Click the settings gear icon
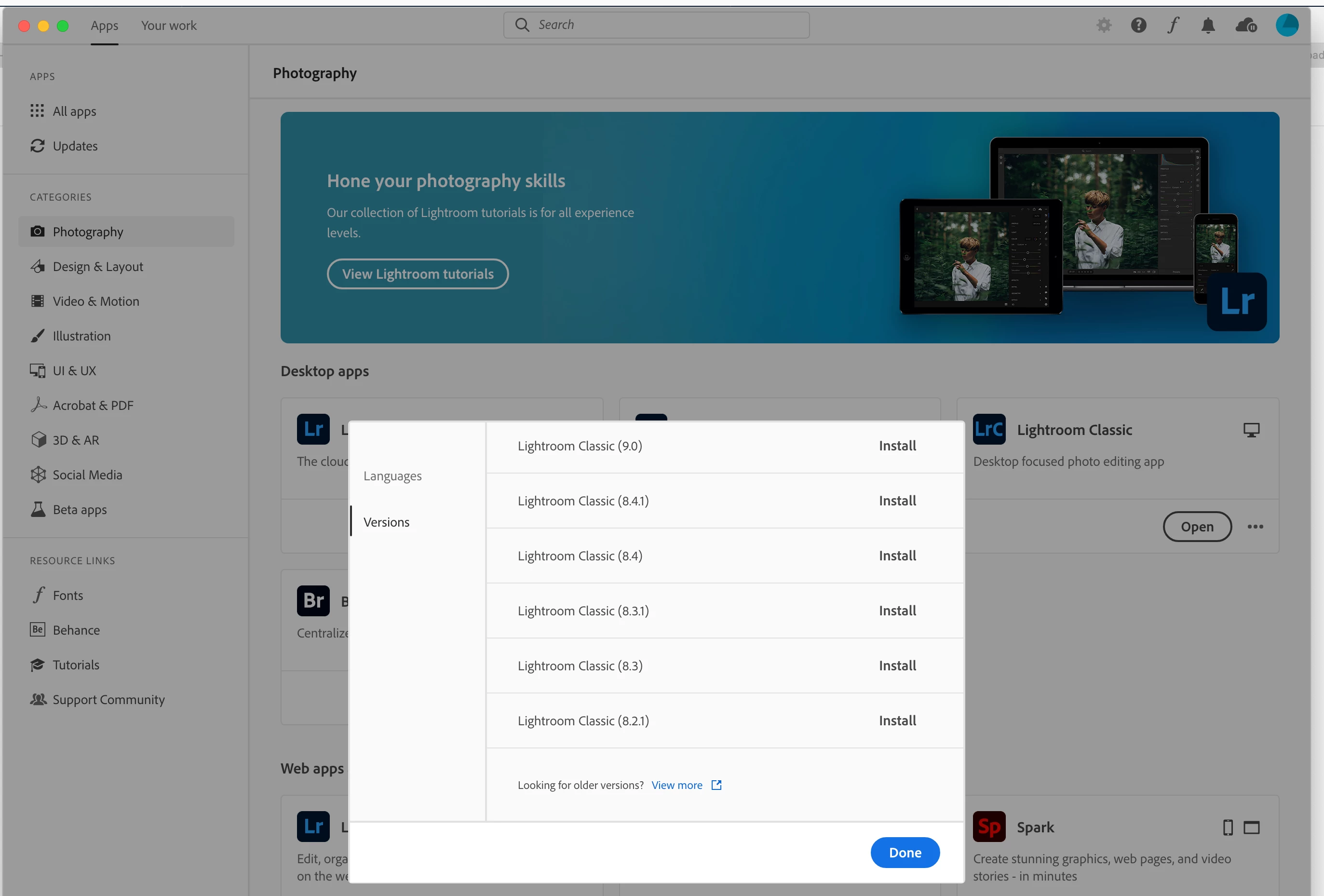 (x=1104, y=25)
